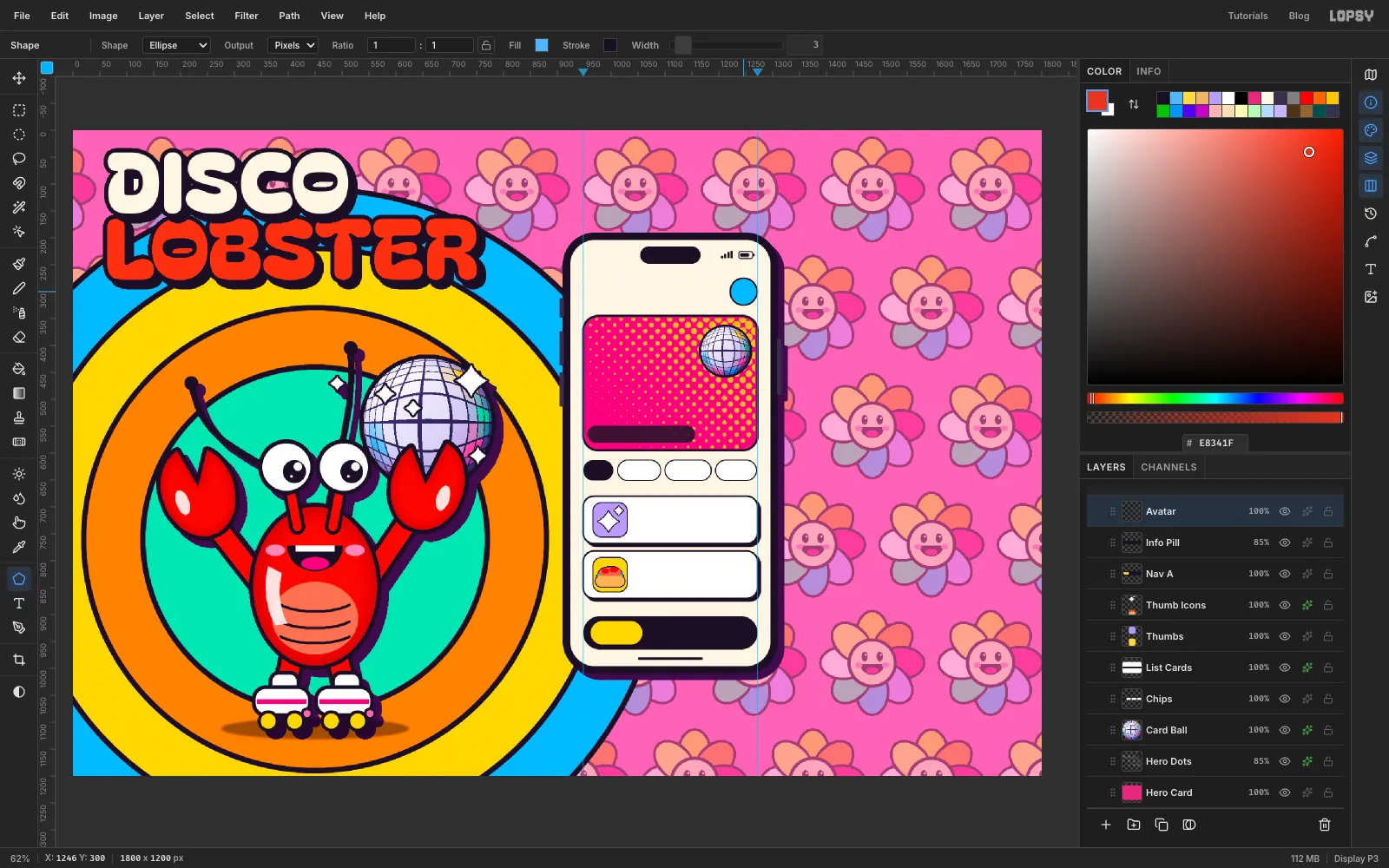Select the Paint Bucket tool
This screenshot has width=1389, height=868.
[19, 369]
